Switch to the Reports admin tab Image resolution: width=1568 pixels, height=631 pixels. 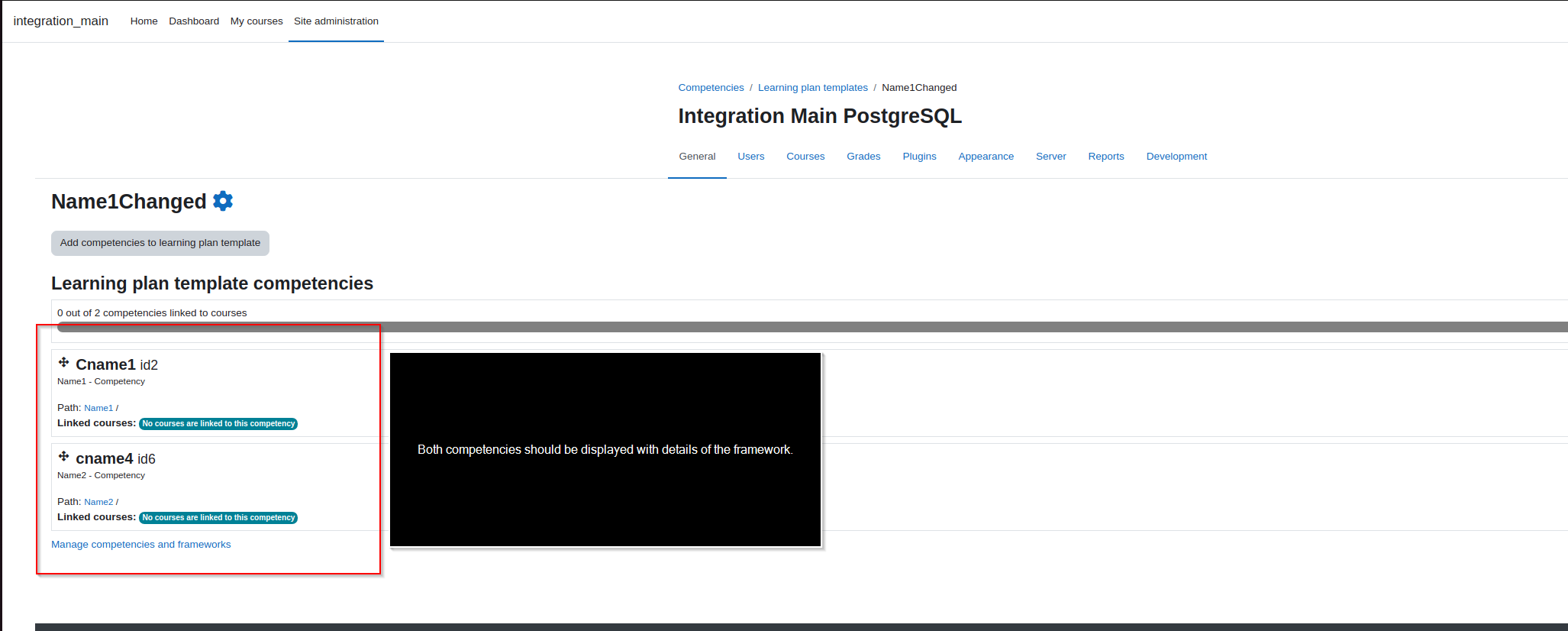(1106, 157)
